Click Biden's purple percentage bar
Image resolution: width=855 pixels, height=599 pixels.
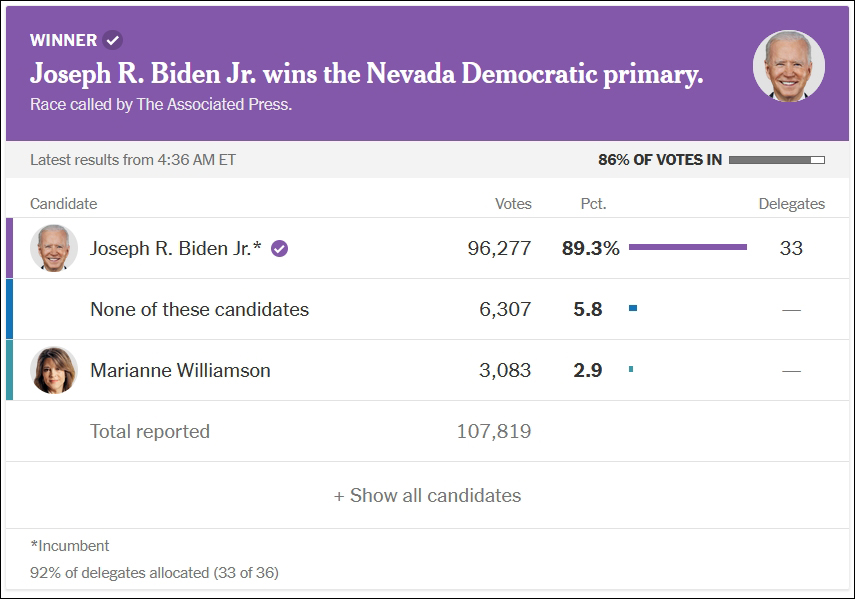(x=687, y=247)
